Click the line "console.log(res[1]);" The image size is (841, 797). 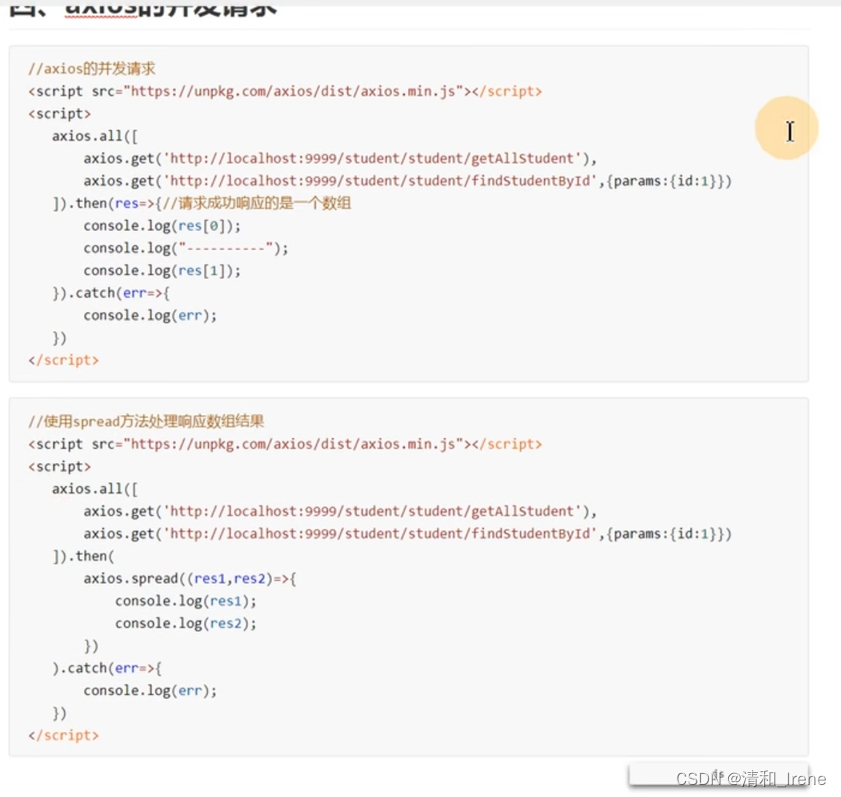[x=162, y=271]
